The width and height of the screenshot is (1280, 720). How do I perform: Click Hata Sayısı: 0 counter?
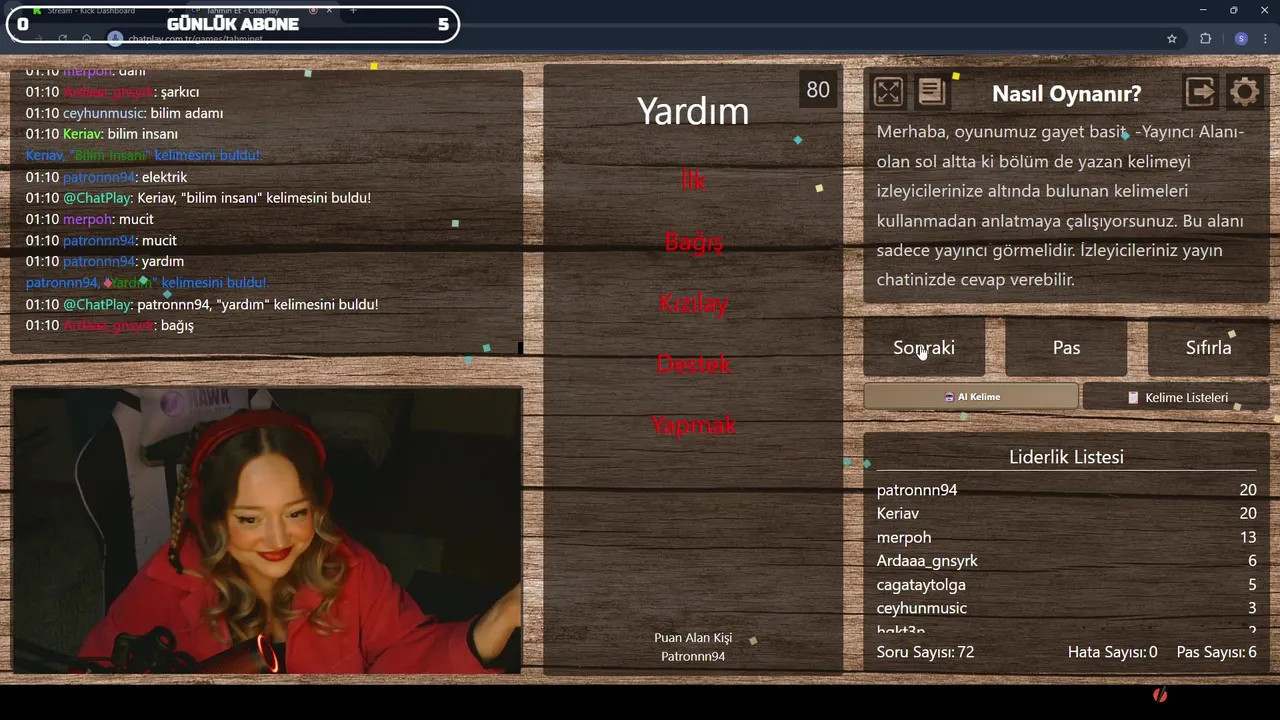(1112, 652)
